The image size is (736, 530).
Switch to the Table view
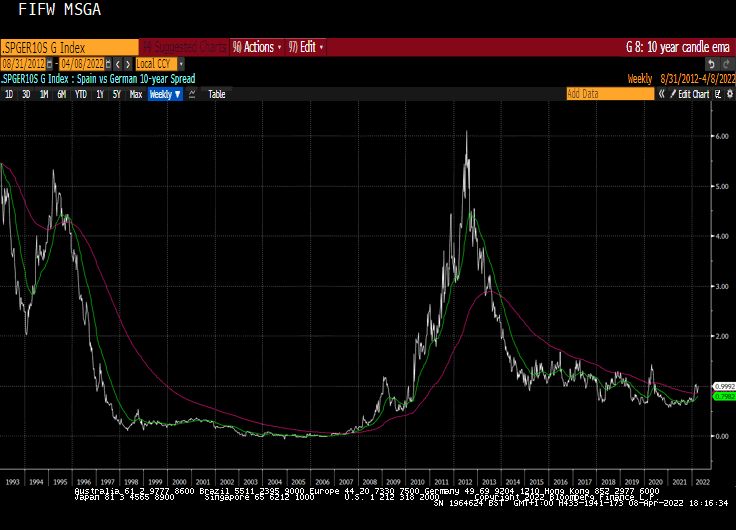(x=217, y=94)
